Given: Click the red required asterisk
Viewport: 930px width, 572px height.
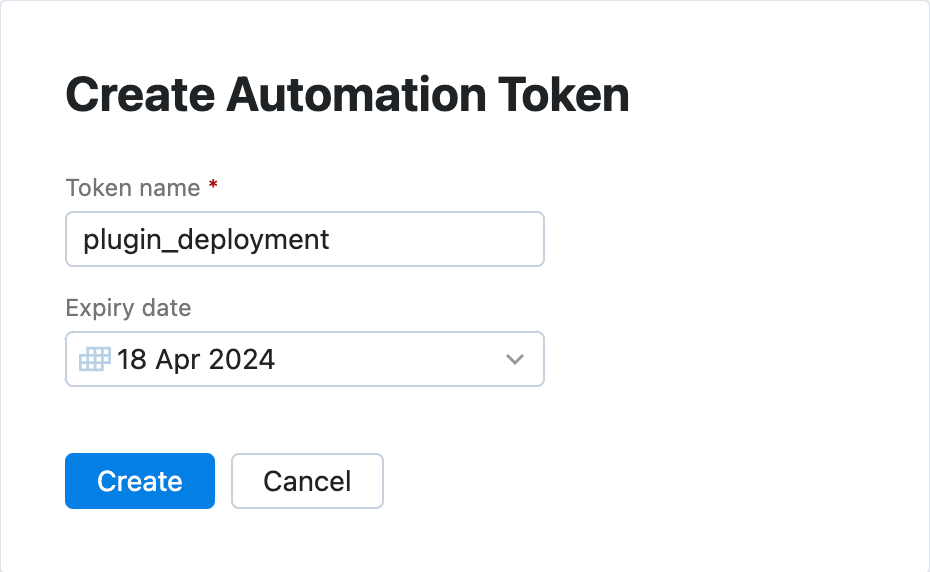Looking at the screenshot, I should 213,186.
